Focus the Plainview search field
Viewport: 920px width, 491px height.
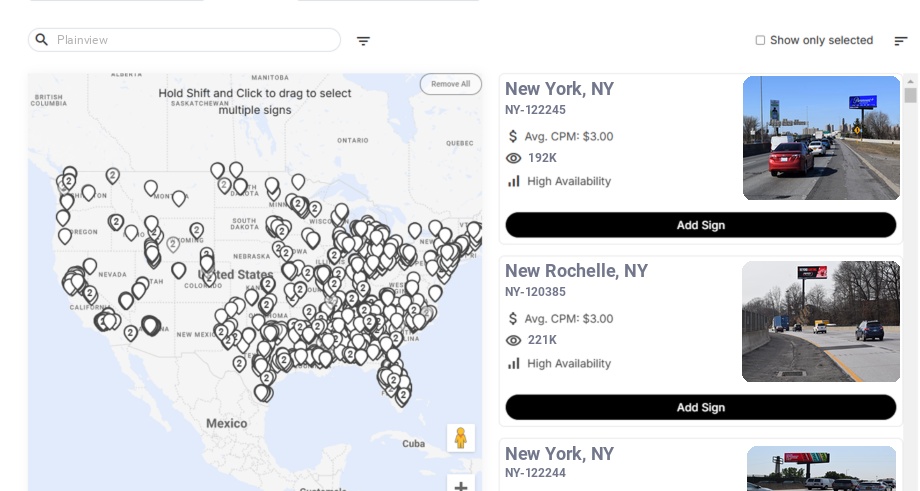point(195,40)
